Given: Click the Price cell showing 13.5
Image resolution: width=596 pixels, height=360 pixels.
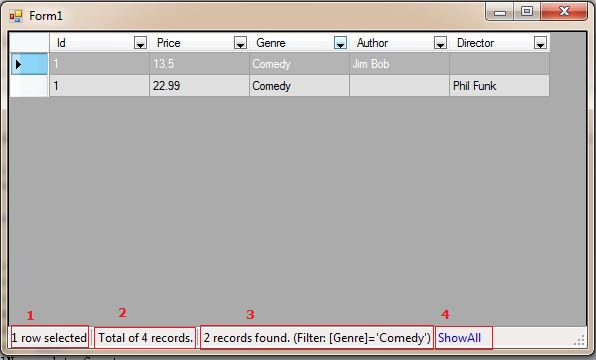Looking at the screenshot, I should pyautogui.click(x=199, y=64).
